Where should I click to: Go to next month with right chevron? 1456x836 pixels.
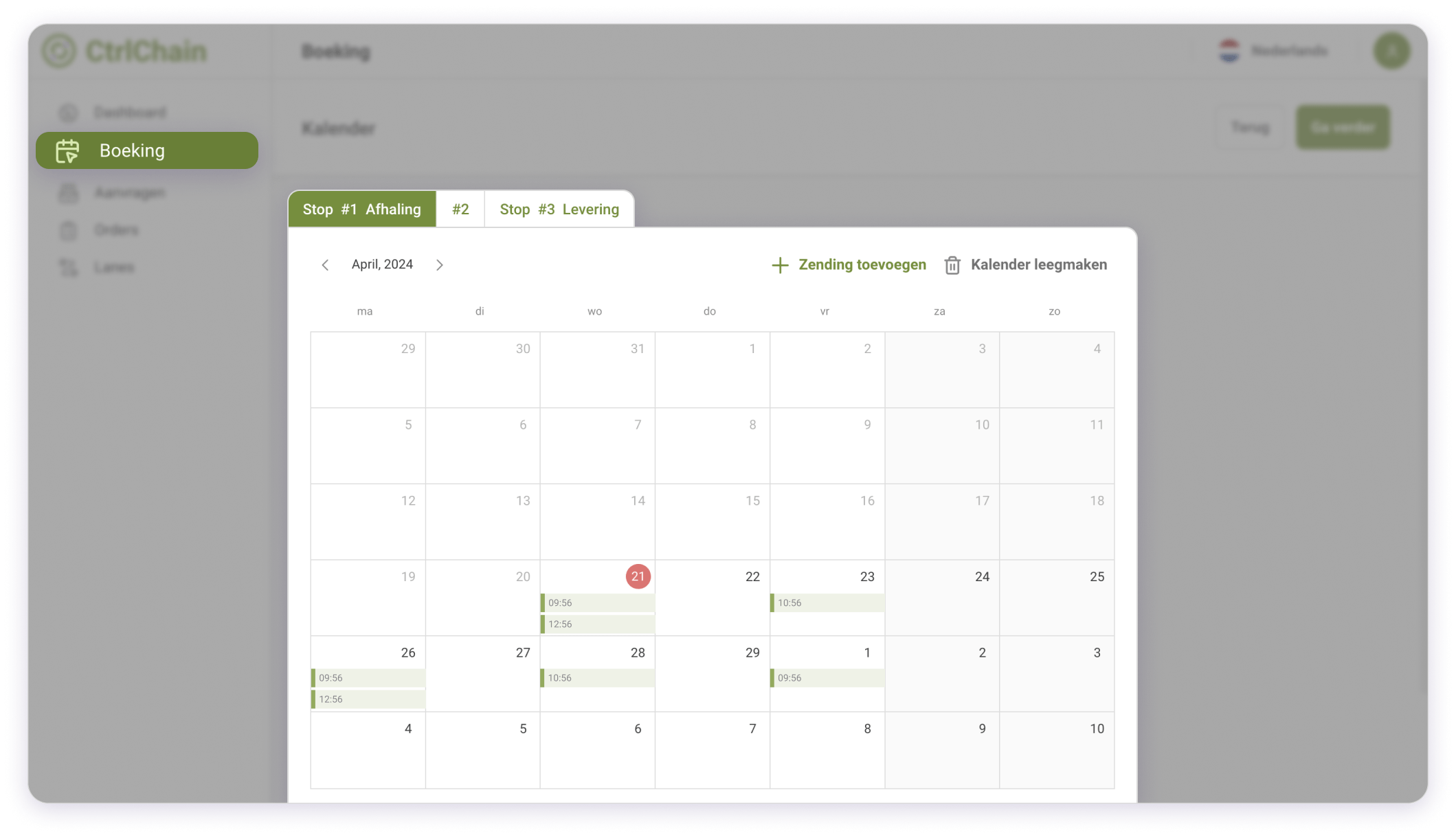440,265
